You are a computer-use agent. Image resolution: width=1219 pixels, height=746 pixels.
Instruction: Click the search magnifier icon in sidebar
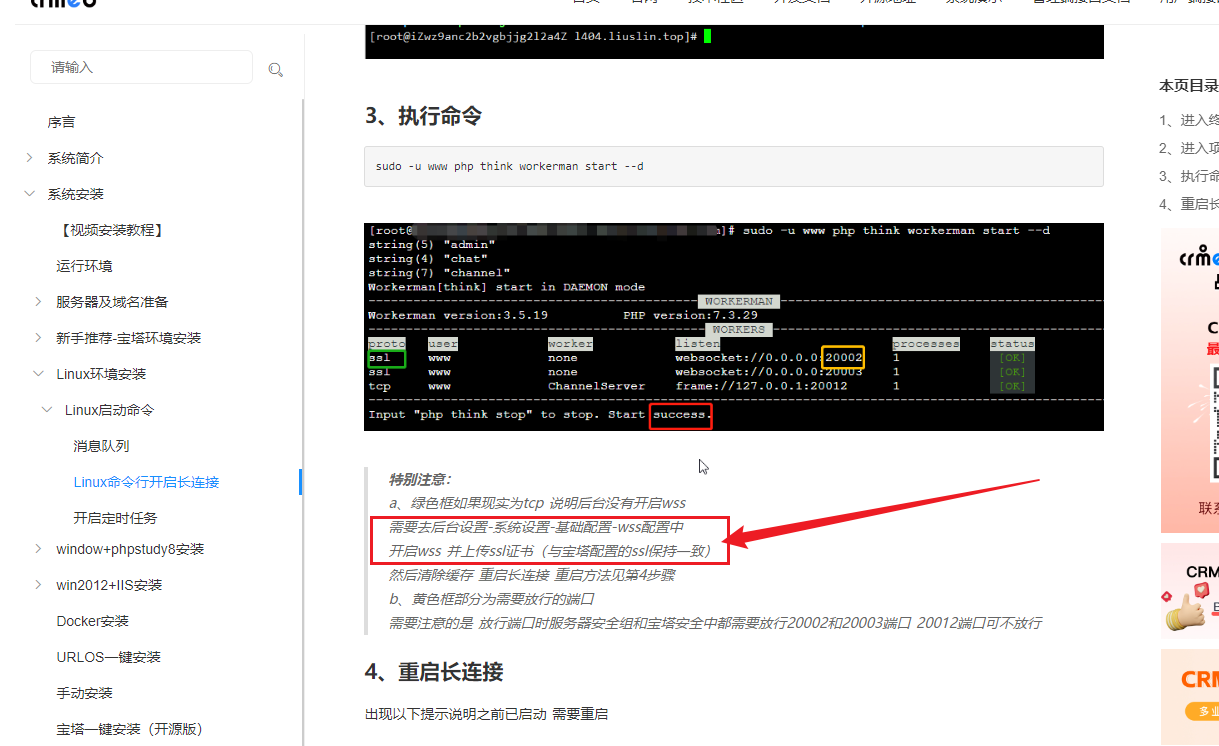[276, 69]
